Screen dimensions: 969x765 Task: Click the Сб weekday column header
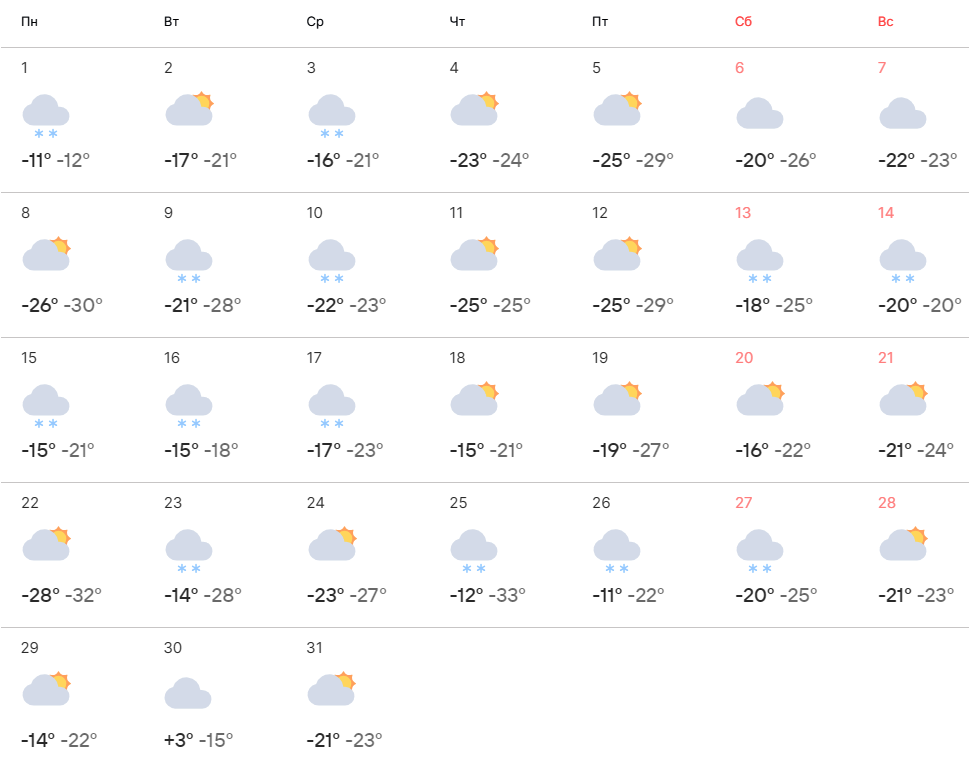[x=743, y=21]
